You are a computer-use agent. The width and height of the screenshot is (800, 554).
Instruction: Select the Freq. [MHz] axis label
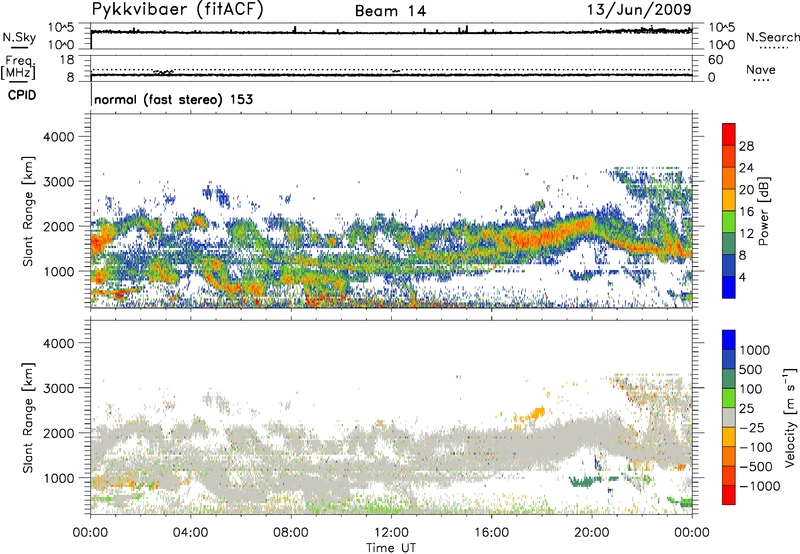click(x=18, y=67)
